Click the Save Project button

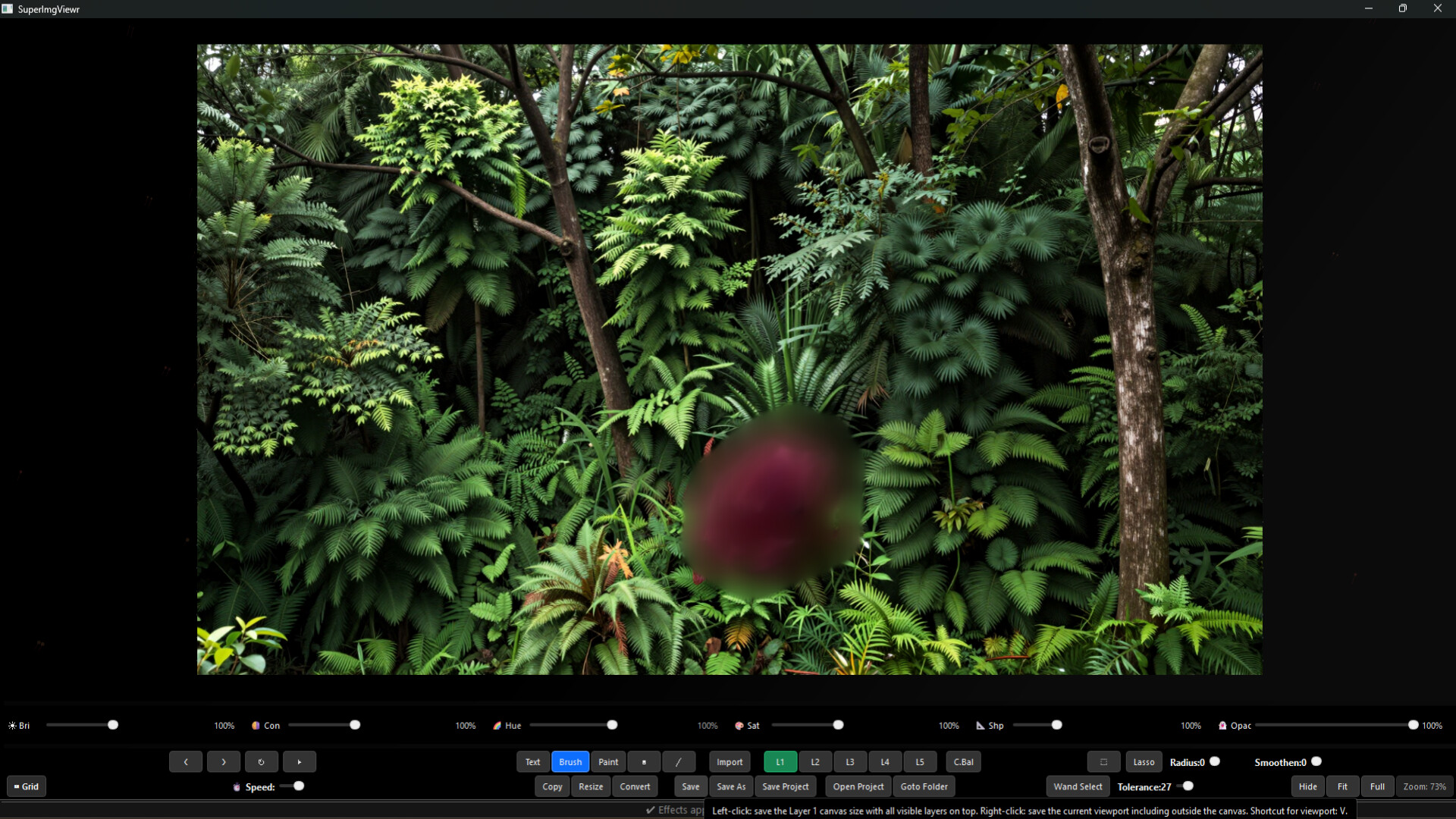coord(785,786)
